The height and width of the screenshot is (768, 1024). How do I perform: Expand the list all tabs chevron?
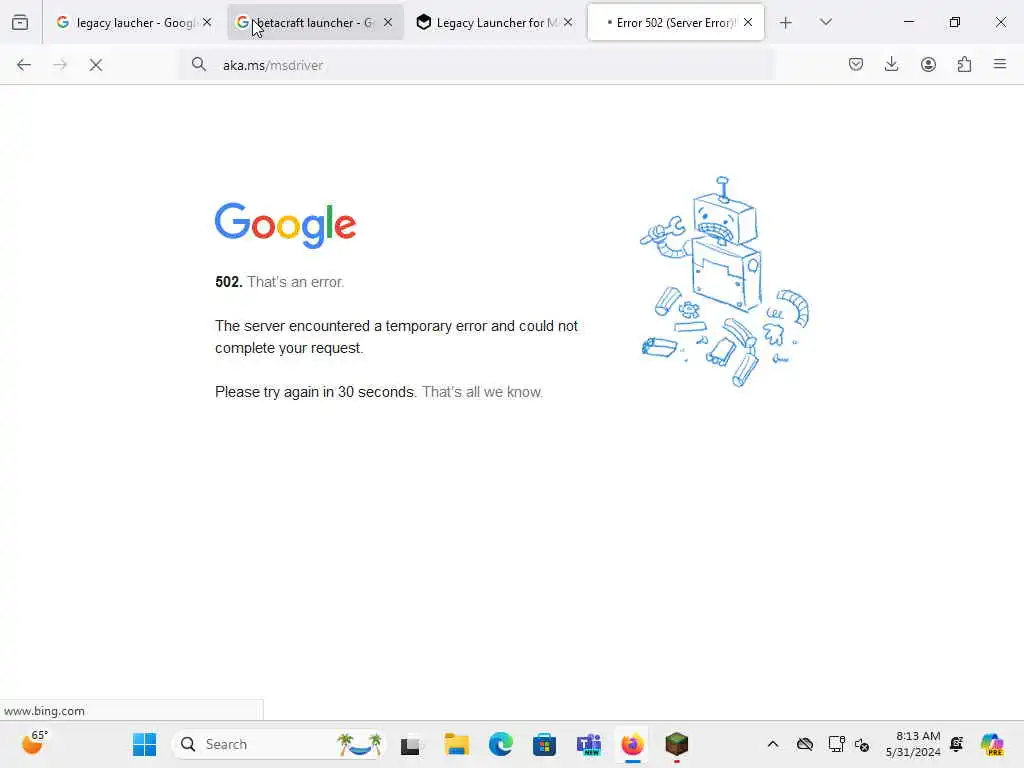click(x=825, y=22)
